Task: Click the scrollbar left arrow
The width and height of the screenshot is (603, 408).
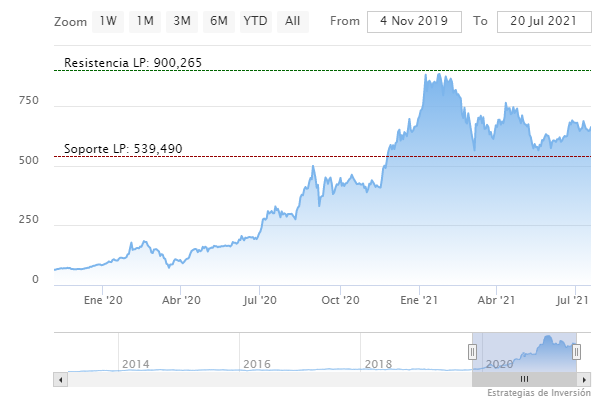Action: click(x=60, y=380)
